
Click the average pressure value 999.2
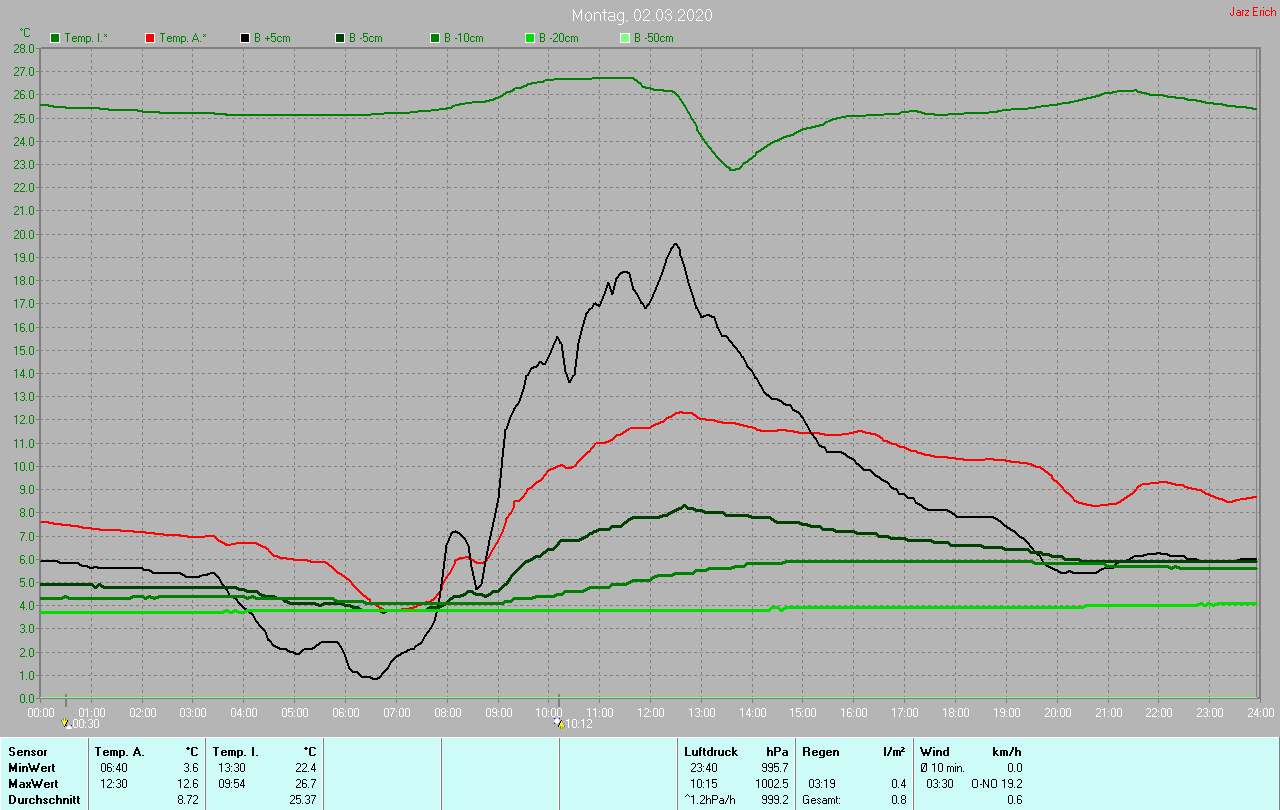point(774,800)
